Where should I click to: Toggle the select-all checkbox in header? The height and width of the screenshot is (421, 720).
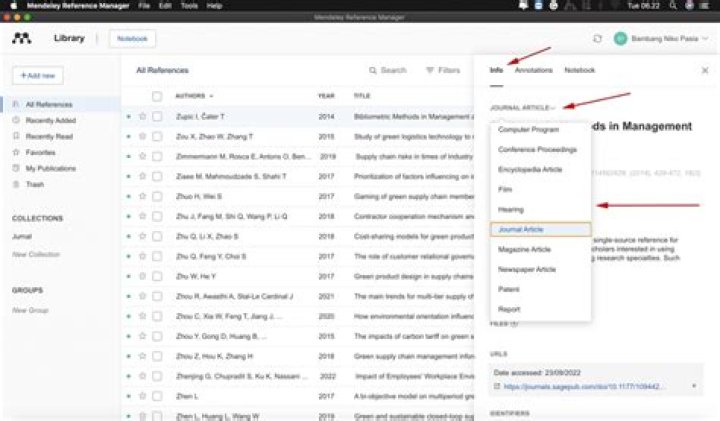[157, 96]
